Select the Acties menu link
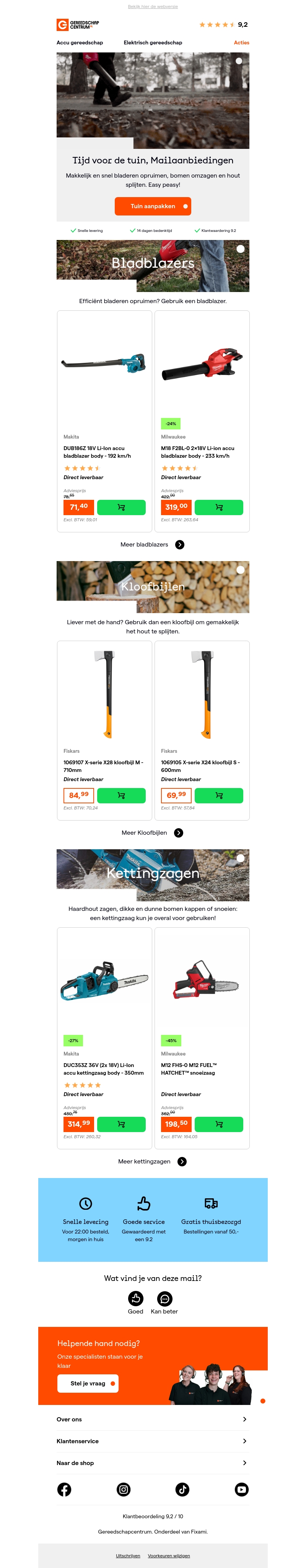 coord(241,42)
